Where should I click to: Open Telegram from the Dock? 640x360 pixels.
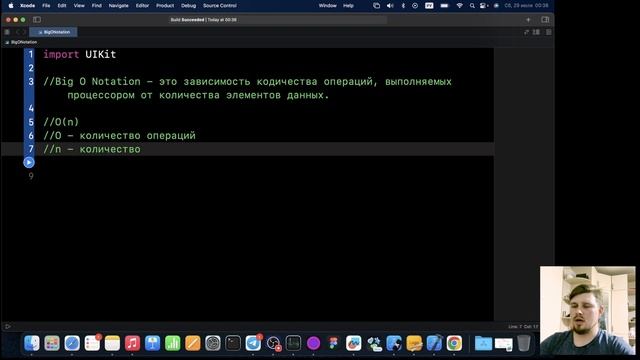coord(253,343)
